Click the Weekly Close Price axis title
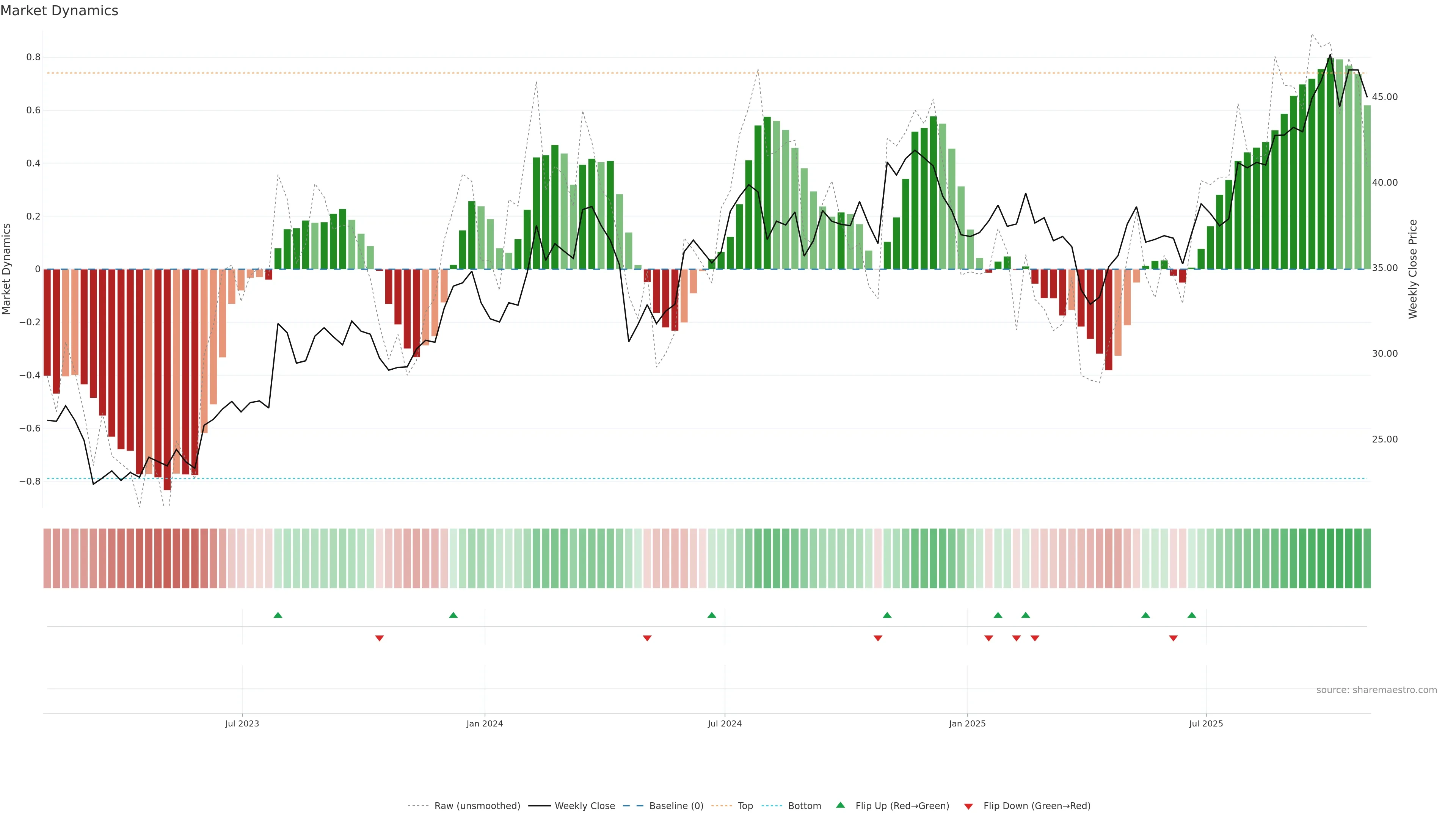The height and width of the screenshot is (819, 1456). coord(1413,269)
